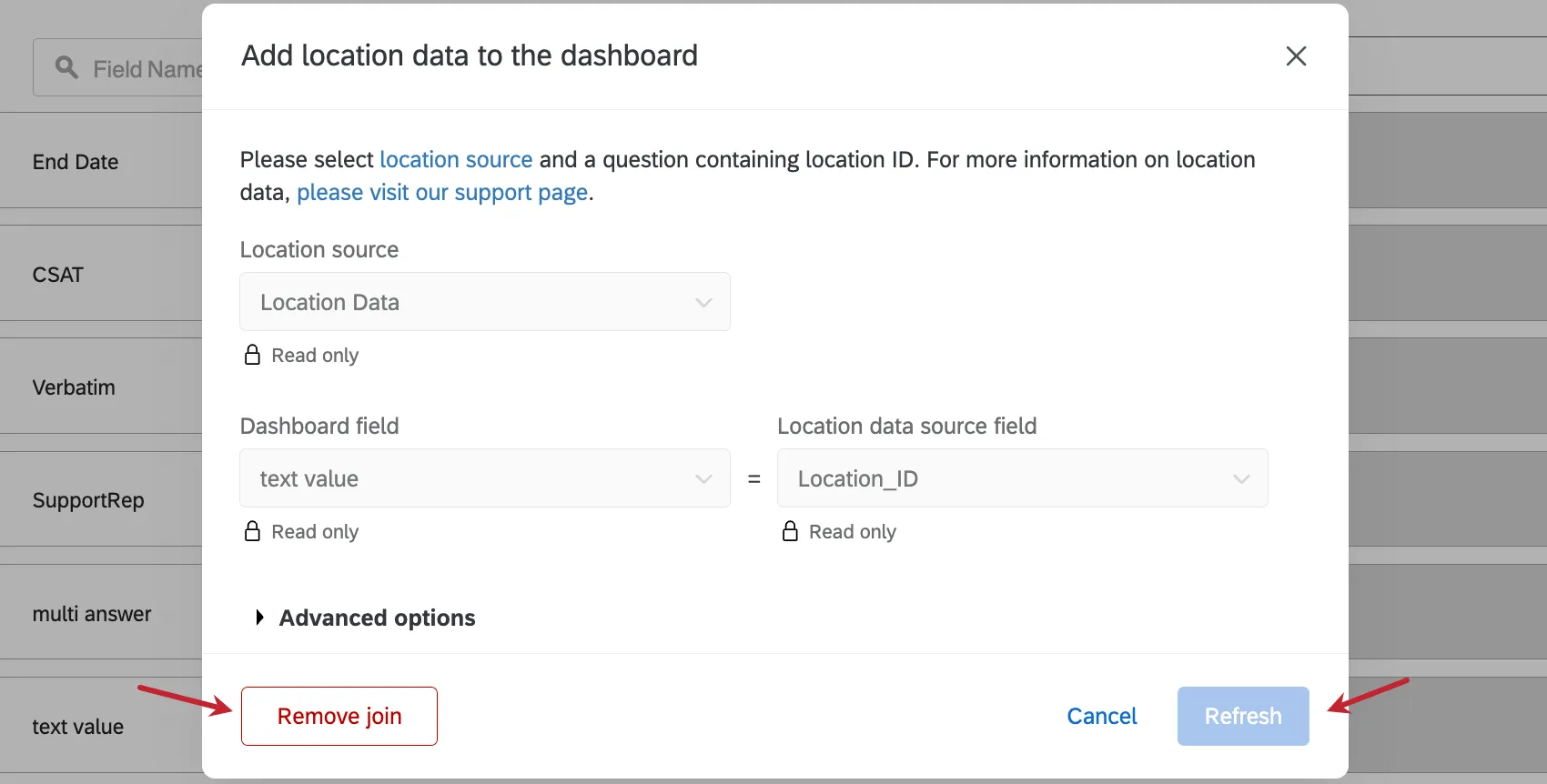This screenshot has height=784, width=1547.
Task: Expand Advanced options disclosure triangle
Action: click(259, 618)
